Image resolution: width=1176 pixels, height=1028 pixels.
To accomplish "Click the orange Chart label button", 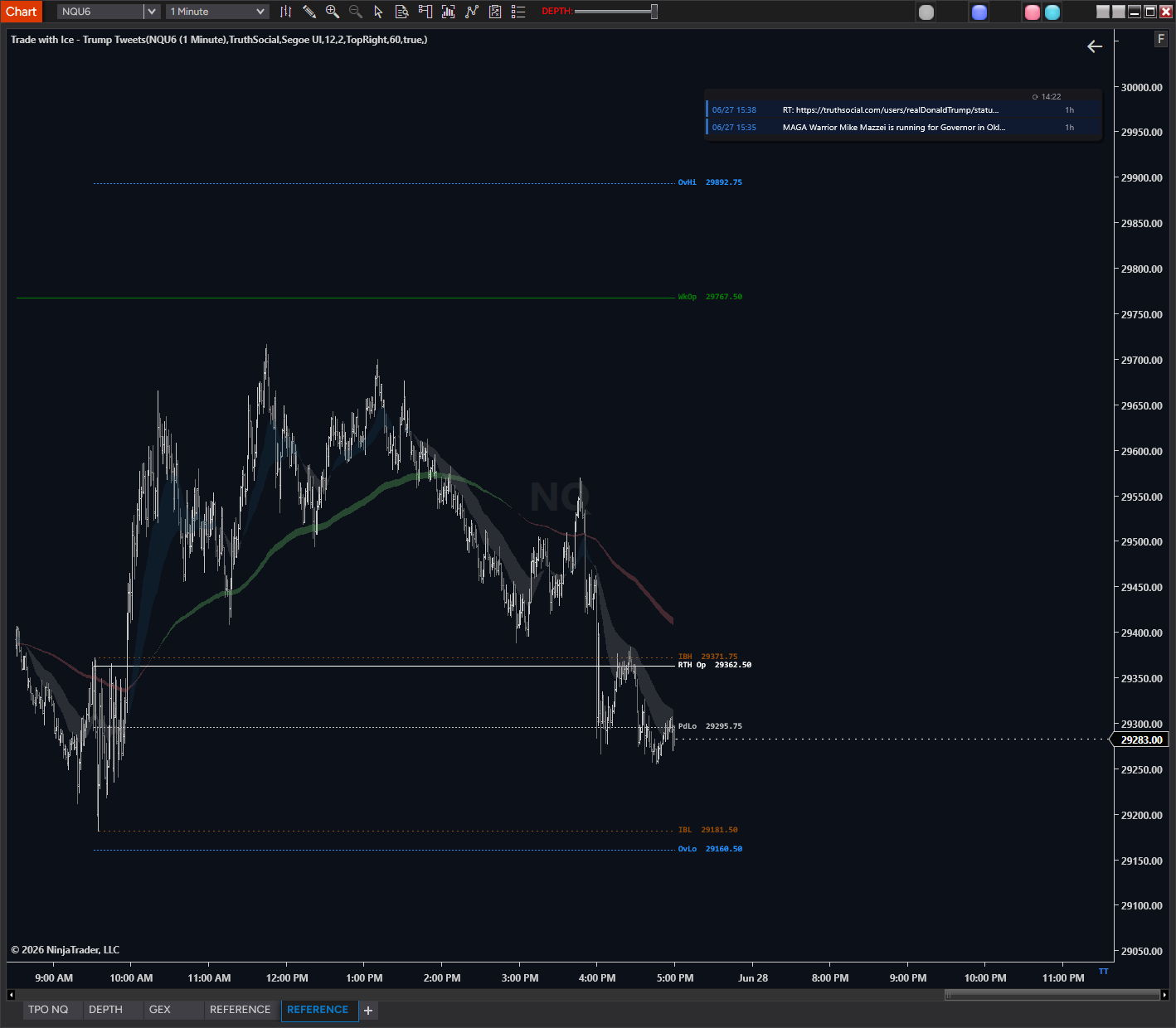I will (22, 12).
